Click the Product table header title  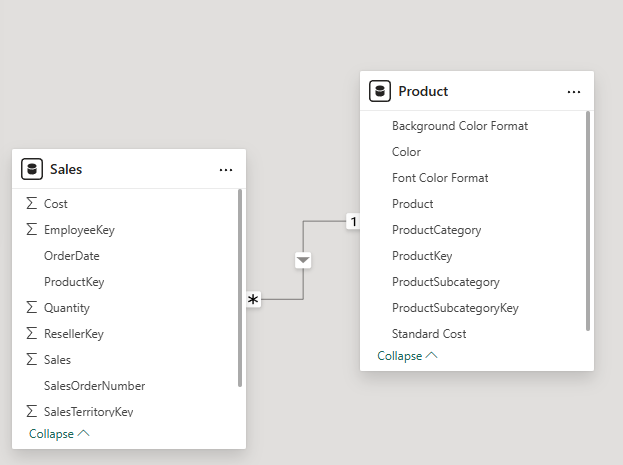(x=423, y=92)
